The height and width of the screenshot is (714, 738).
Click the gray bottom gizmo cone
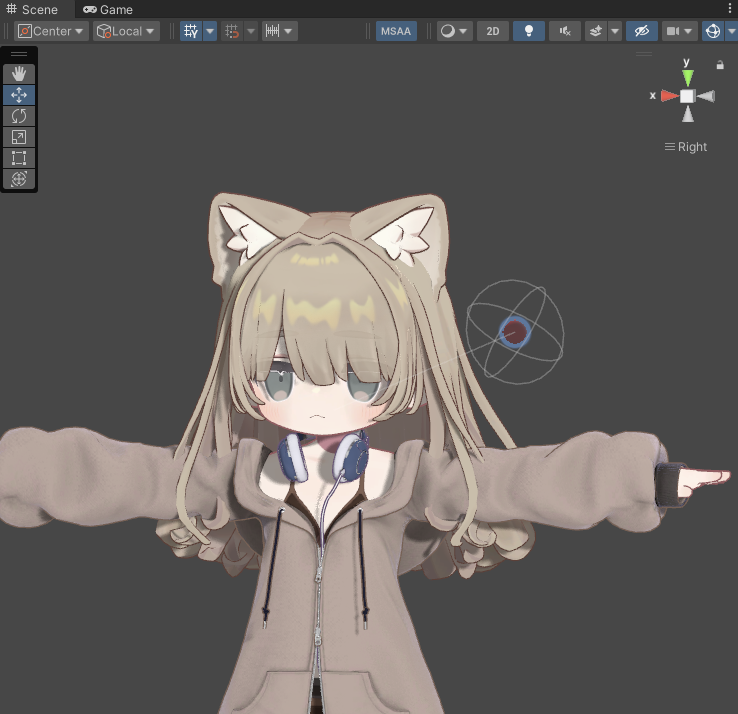coord(688,114)
